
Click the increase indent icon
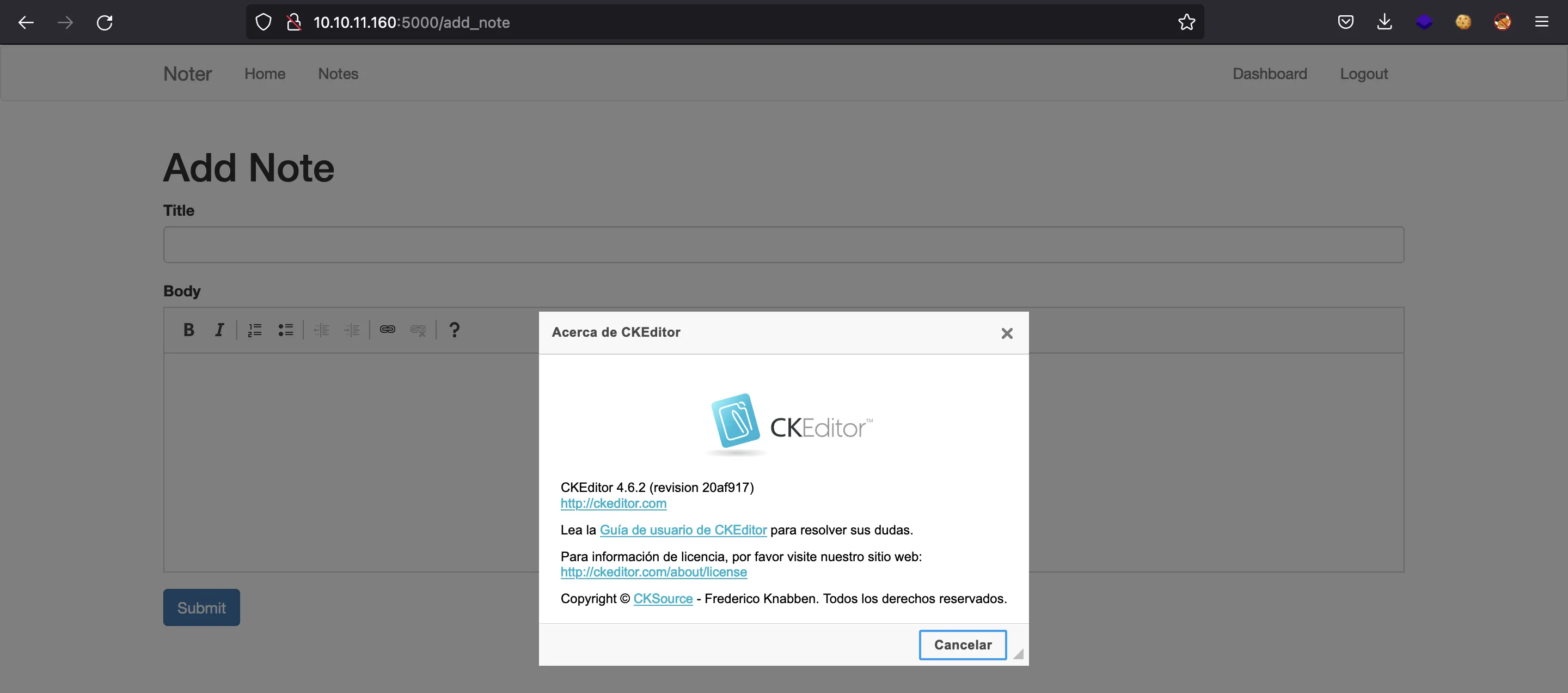pyautogui.click(x=352, y=330)
